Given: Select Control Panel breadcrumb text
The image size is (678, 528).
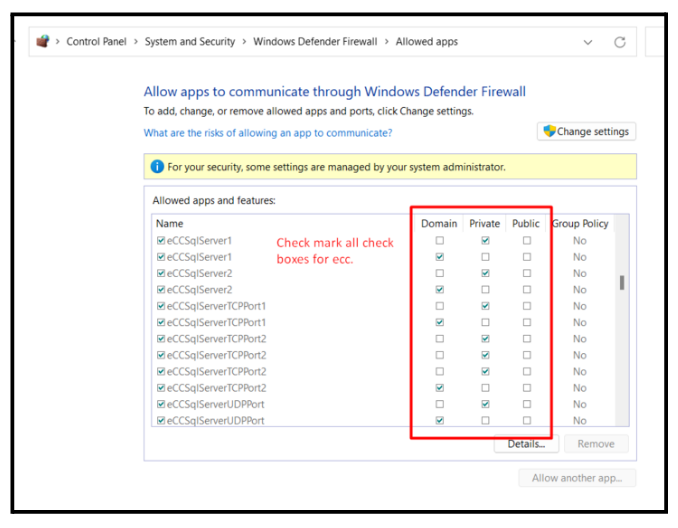Looking at the screenshot, I should (96, 42).
